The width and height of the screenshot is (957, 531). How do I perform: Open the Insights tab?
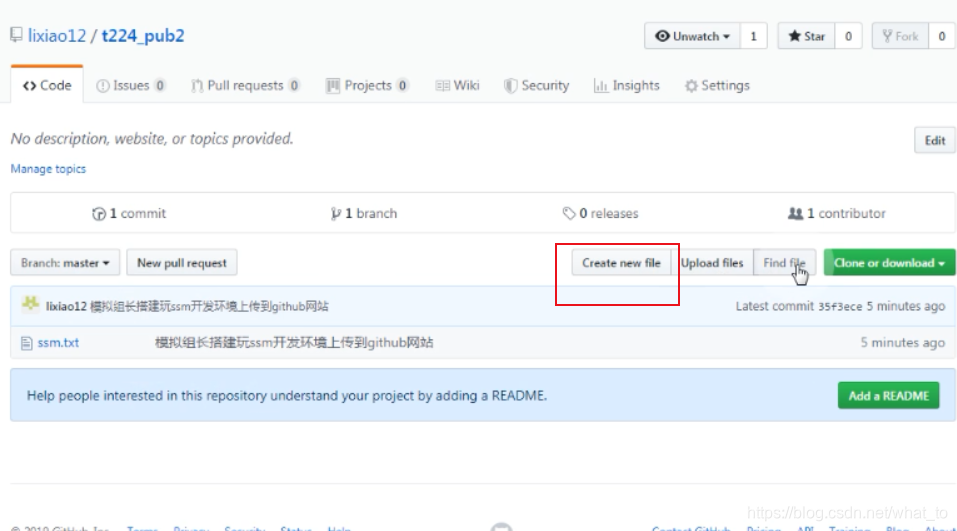pos(627,85)
